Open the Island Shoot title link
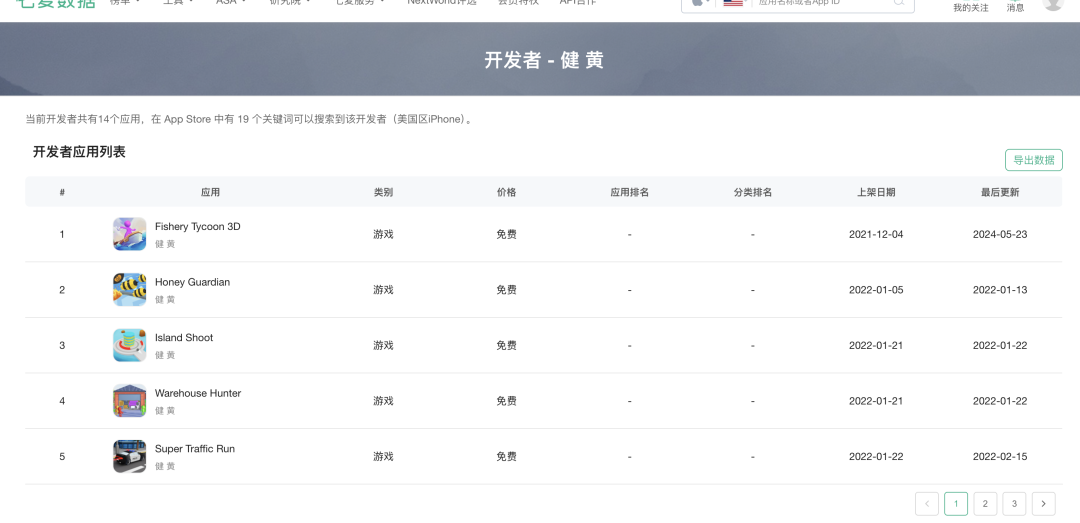This screenshot has width=1080, height=523. 184,338
